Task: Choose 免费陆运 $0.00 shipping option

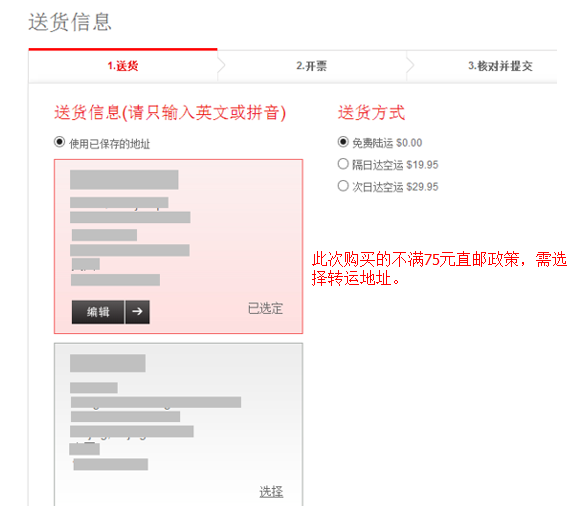Action: click(343, 142)
